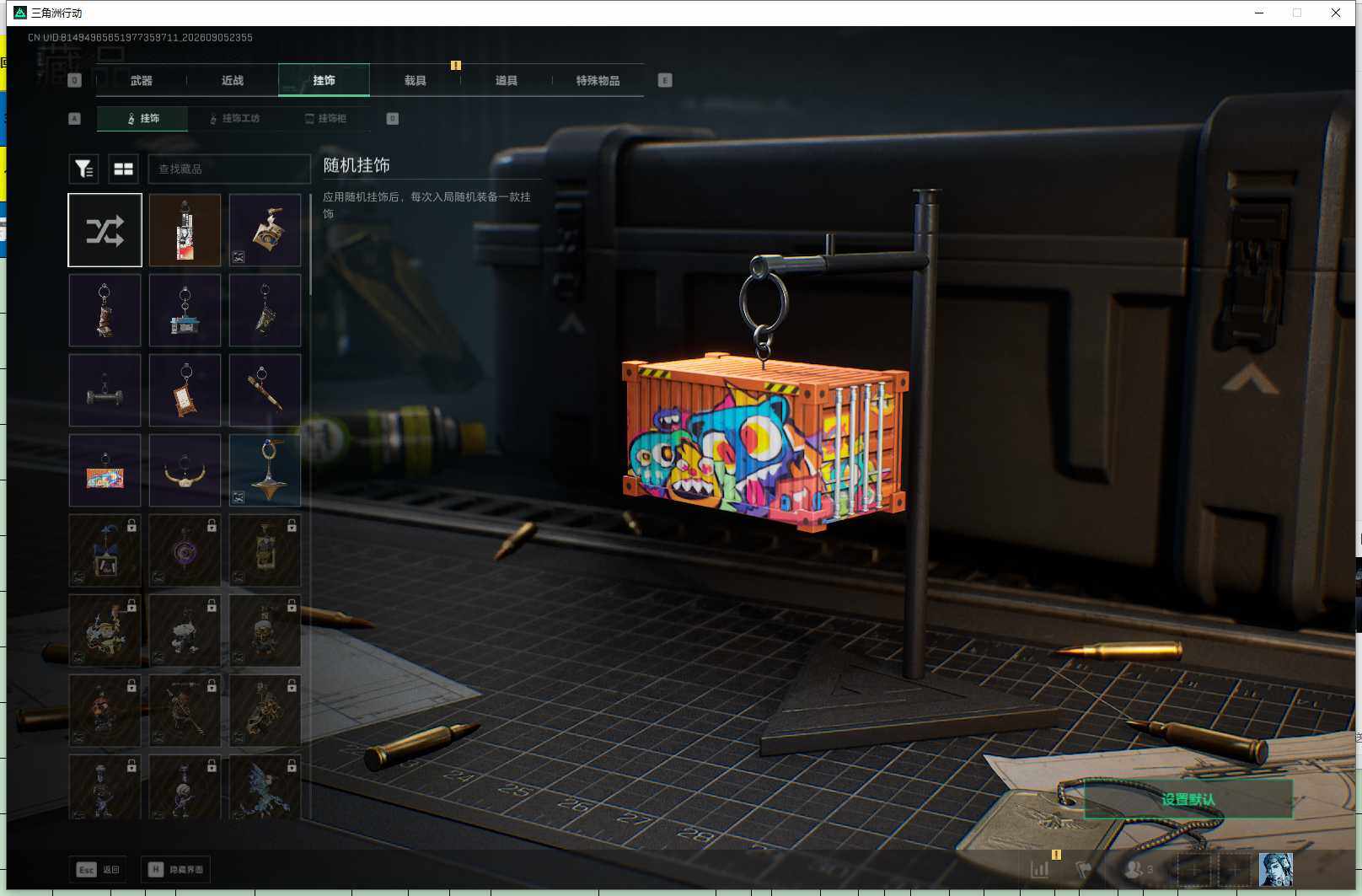Screen dimensions: 1362x896
Task: Open the collection filter icon
Action: pos(83,169)
